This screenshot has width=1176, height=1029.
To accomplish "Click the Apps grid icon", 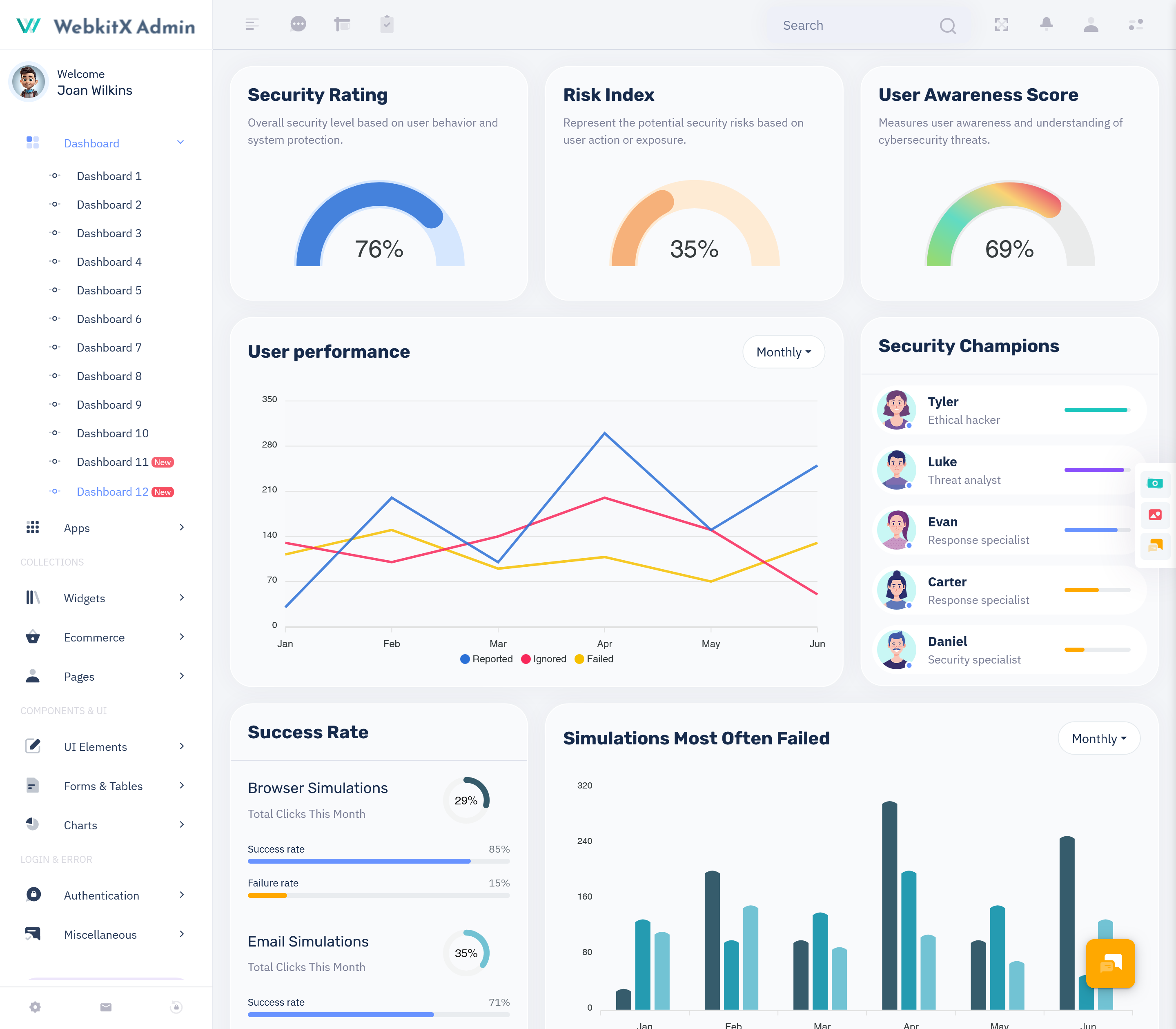I will coord(33,528).
